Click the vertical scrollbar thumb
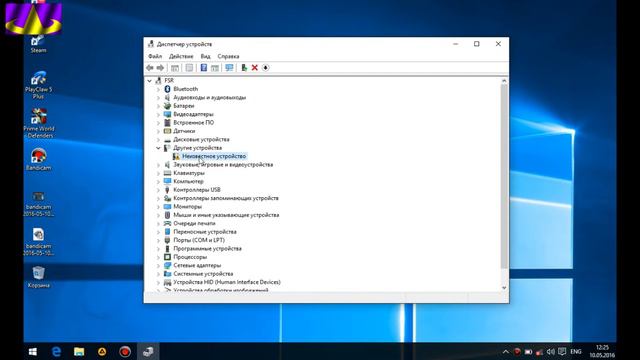 click(x=504, y=176)
